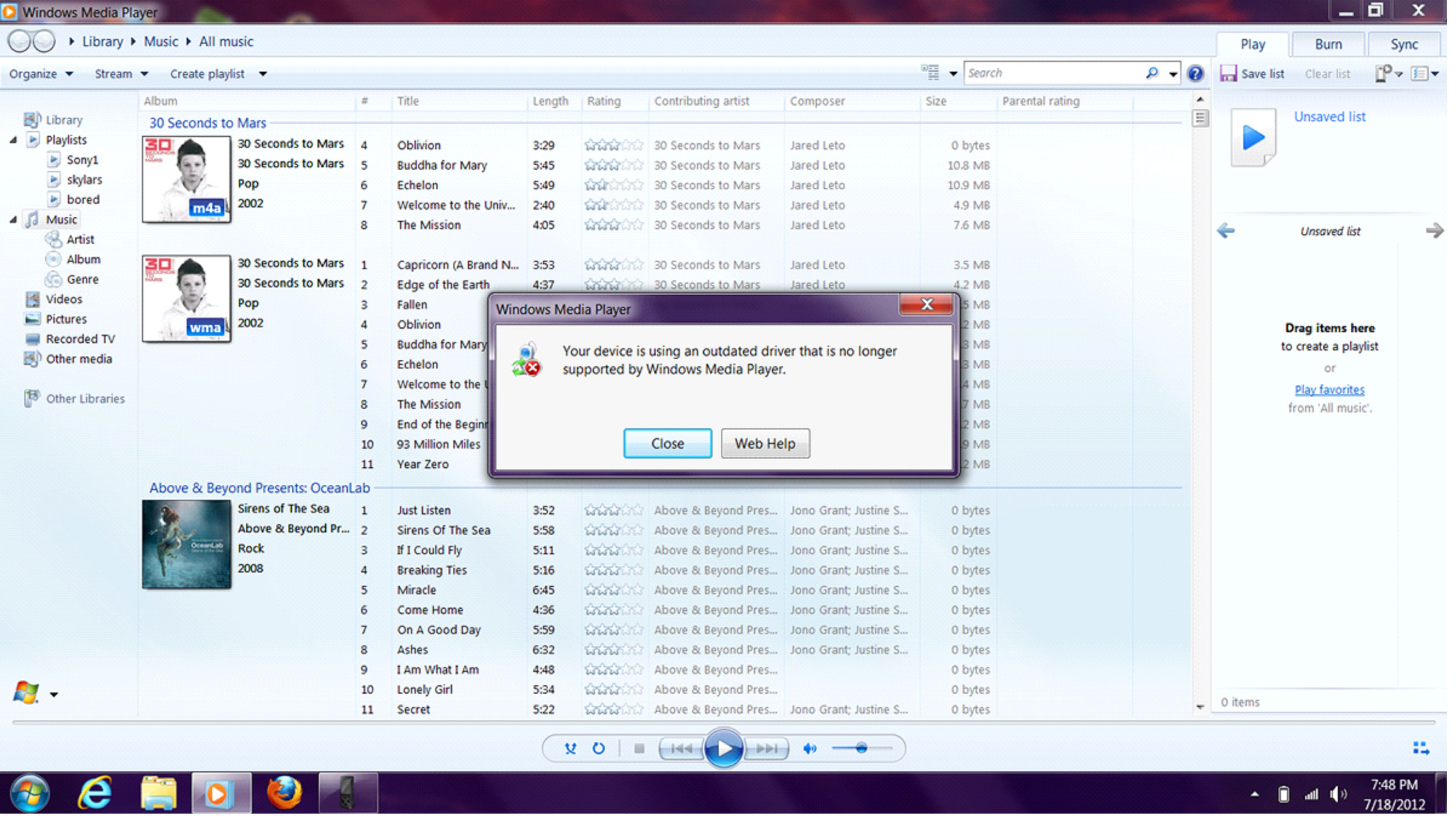Click the Forward navigation arrow button
The image size is (1456, 816).
44,41
